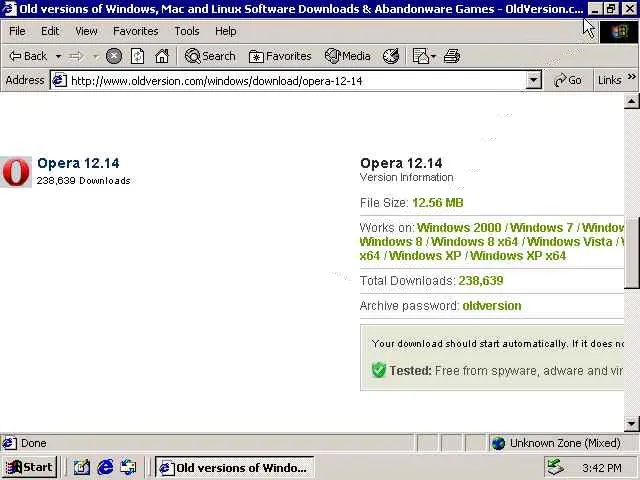
Task: Click the Windows XP x64 link
Action: click(518, 256)
